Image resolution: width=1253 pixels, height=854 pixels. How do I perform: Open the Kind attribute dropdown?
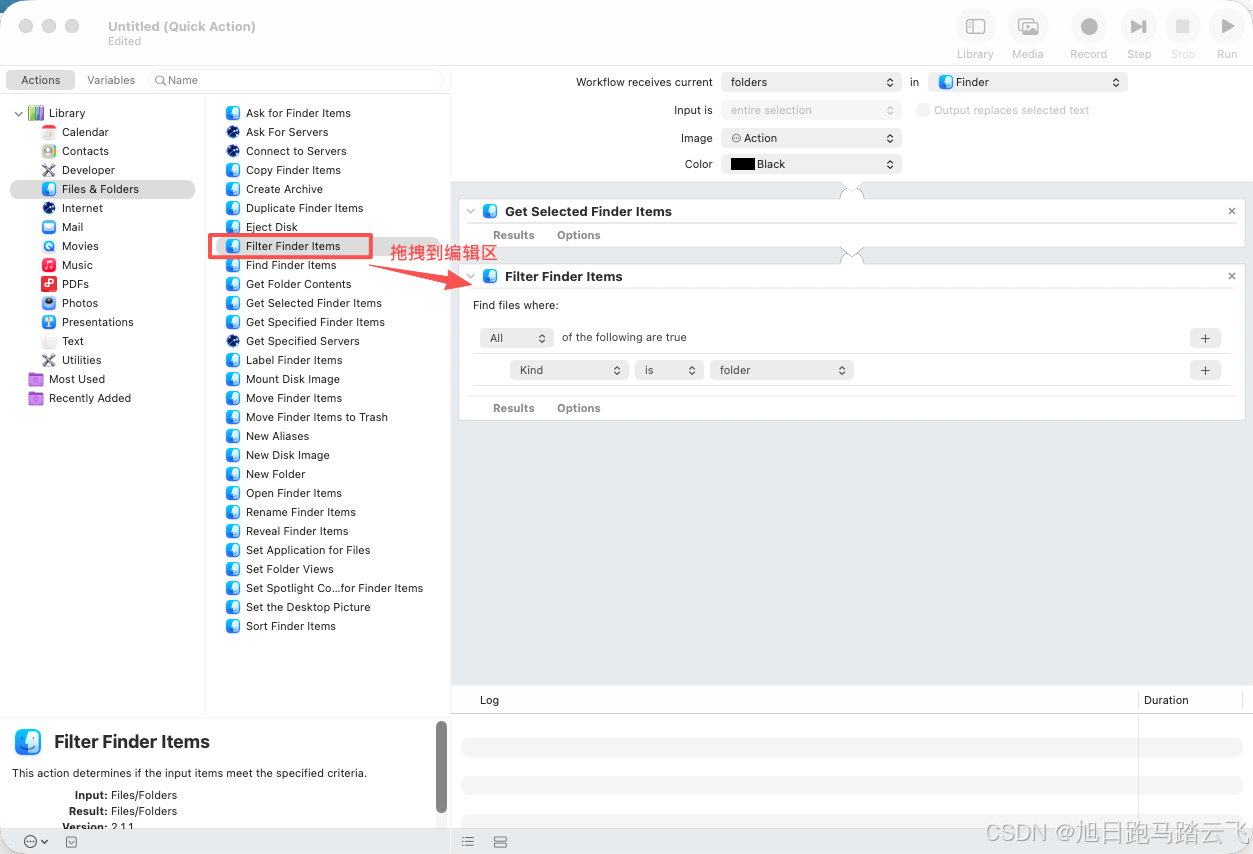[568, 370]
